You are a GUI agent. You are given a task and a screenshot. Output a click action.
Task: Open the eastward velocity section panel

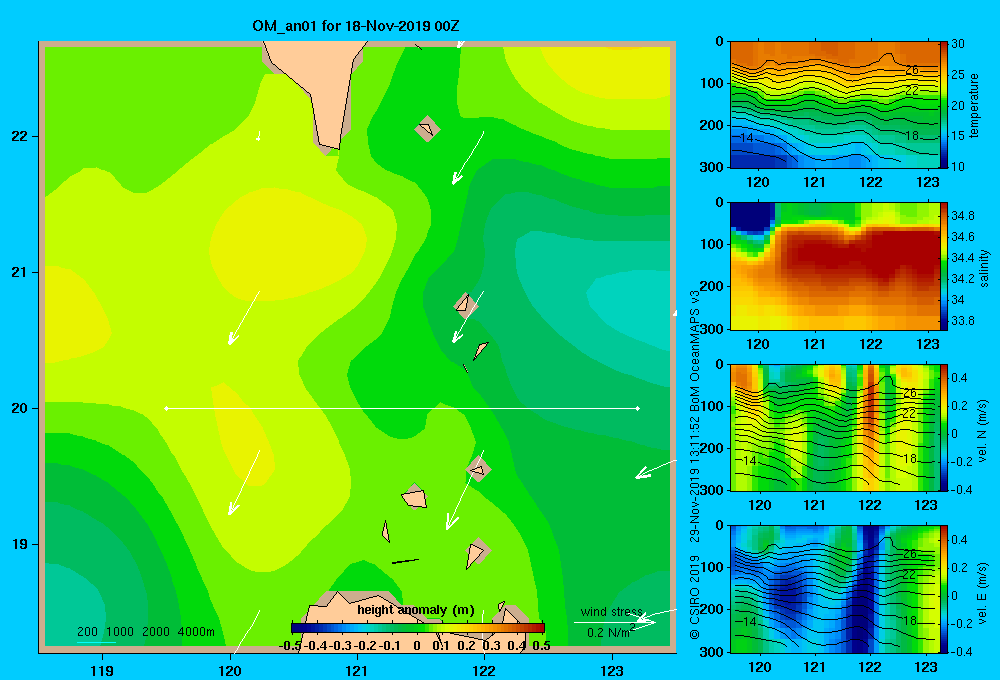[834, 589]
